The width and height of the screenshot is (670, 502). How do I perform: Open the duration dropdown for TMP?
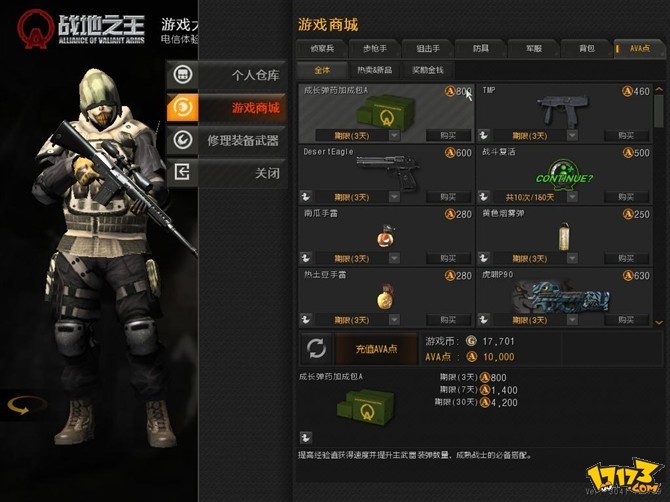pos(572,135)
